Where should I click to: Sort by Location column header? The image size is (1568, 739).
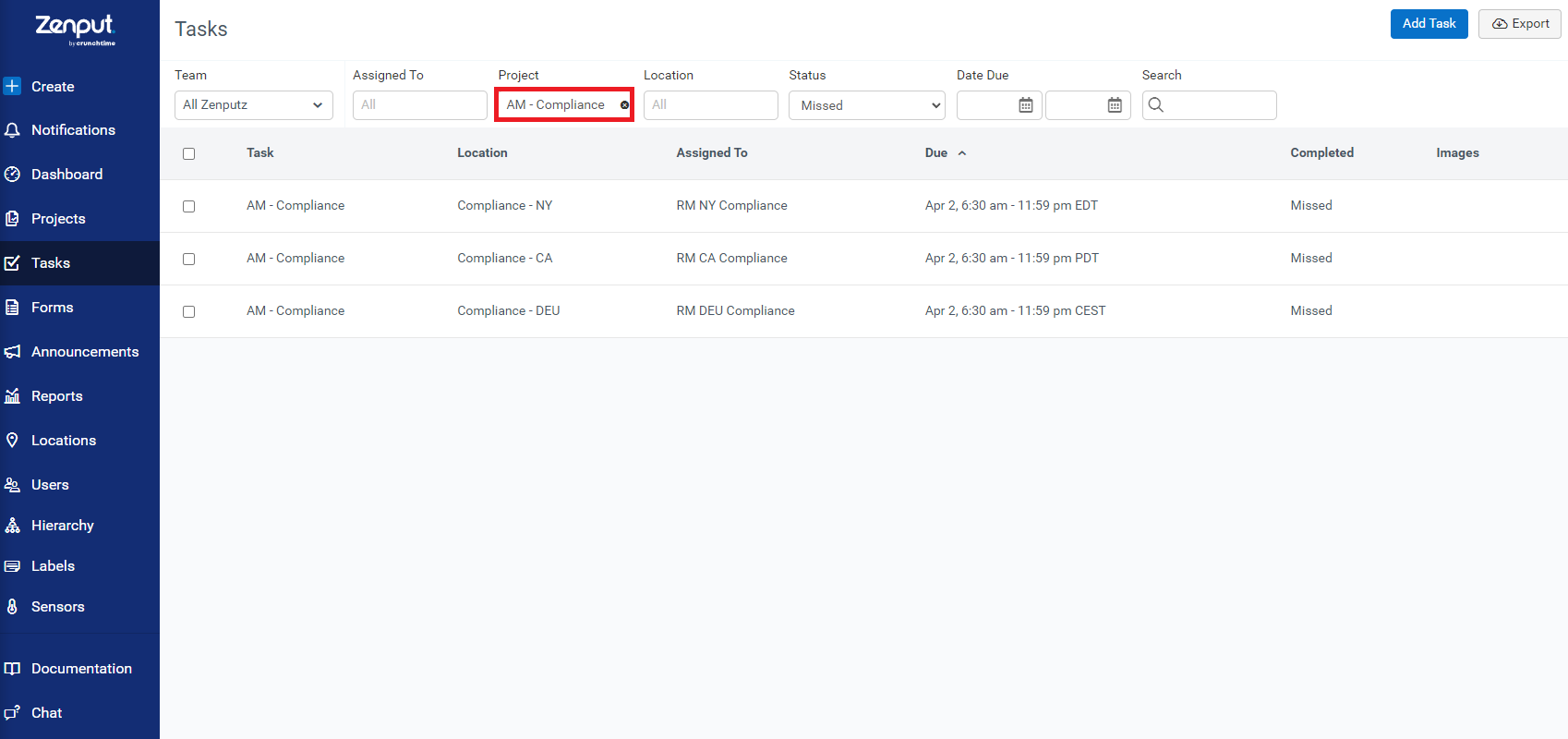click(482, 153)
